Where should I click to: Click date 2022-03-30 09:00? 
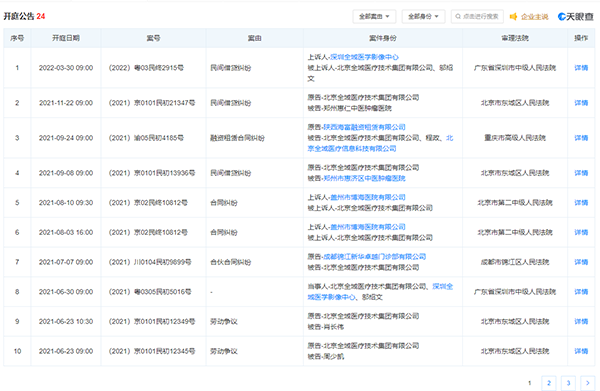pyautogui.click(x=66, y=68)
